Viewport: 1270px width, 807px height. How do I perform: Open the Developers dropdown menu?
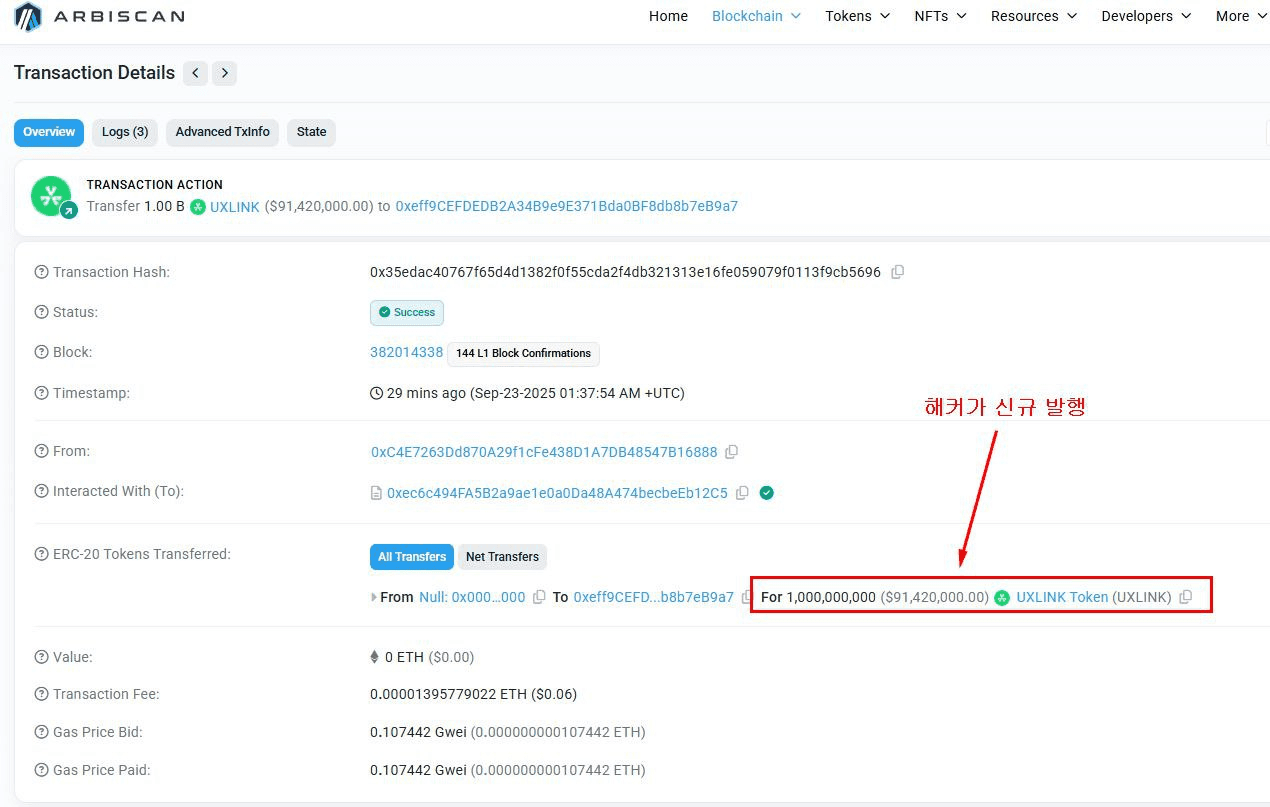point(1146,16)
